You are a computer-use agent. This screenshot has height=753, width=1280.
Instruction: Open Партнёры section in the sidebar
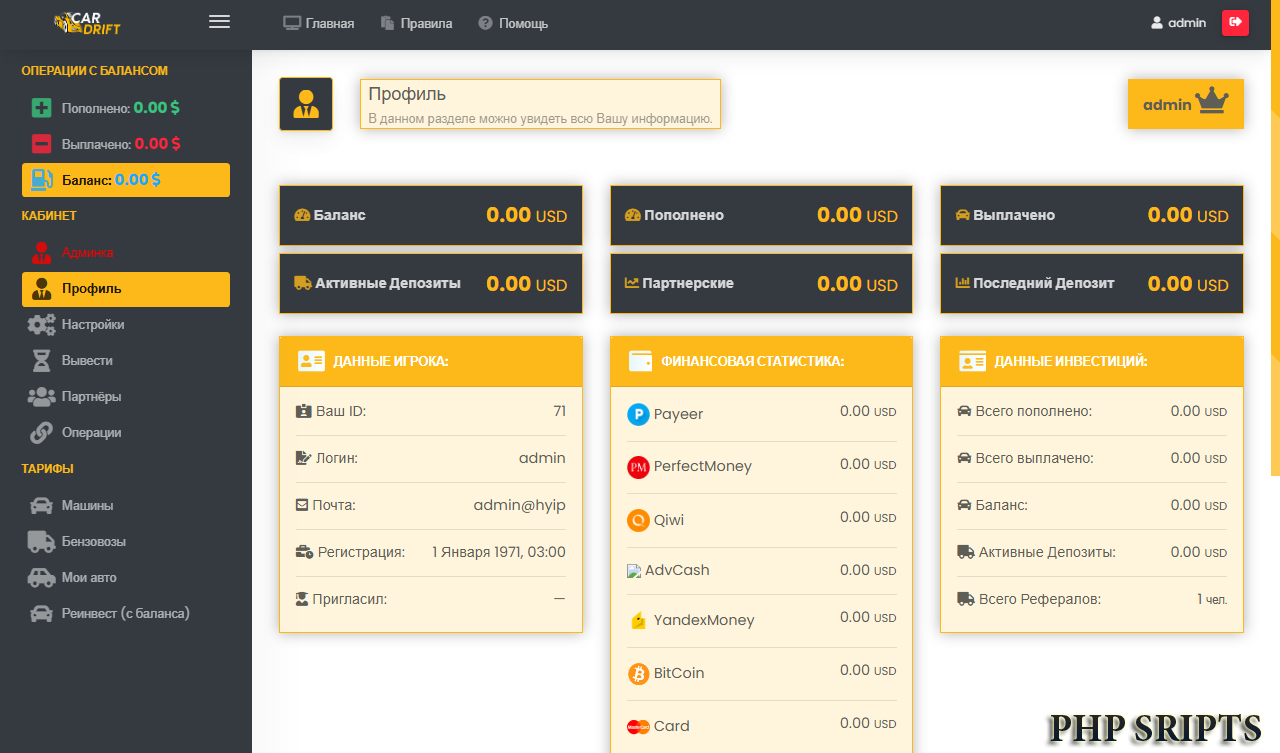[91, 397]
